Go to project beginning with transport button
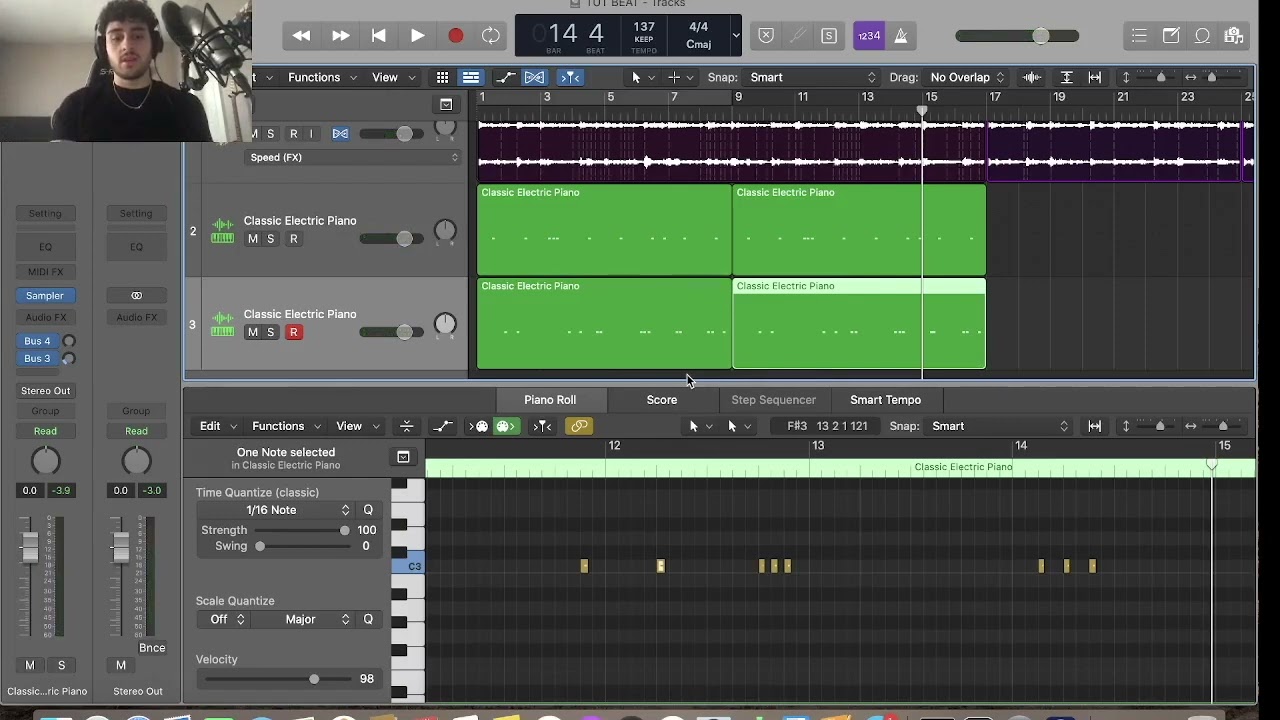Screen dimensions: 1280x720 tap(379, 36)
